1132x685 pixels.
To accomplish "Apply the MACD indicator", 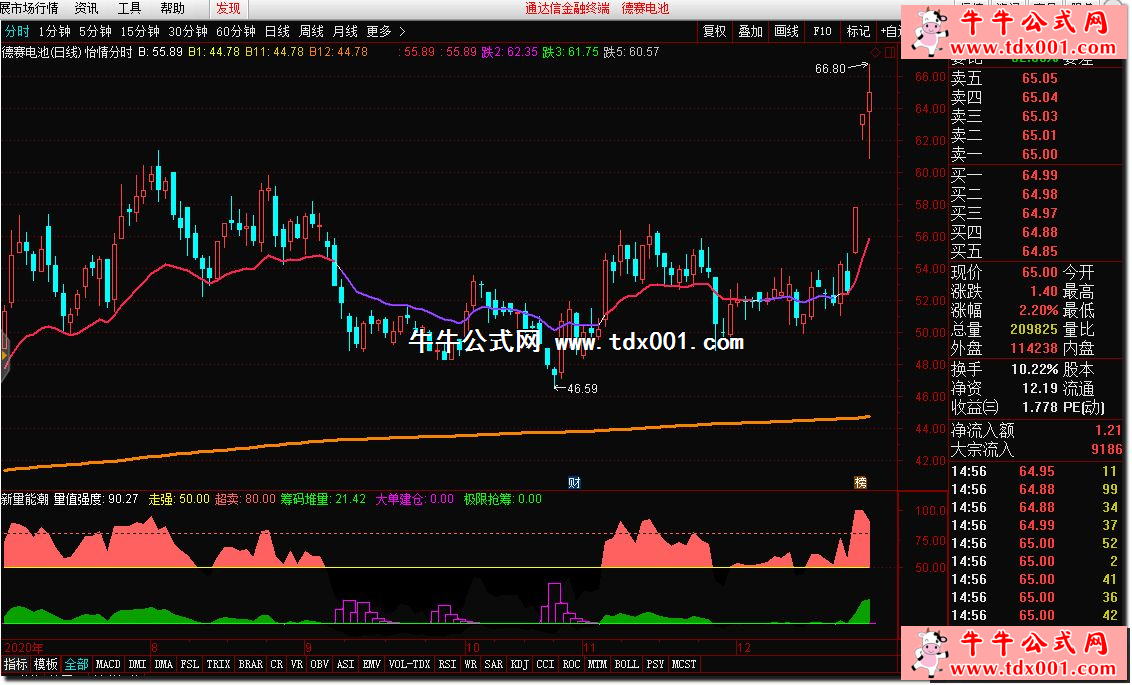I will click(108, 664).
